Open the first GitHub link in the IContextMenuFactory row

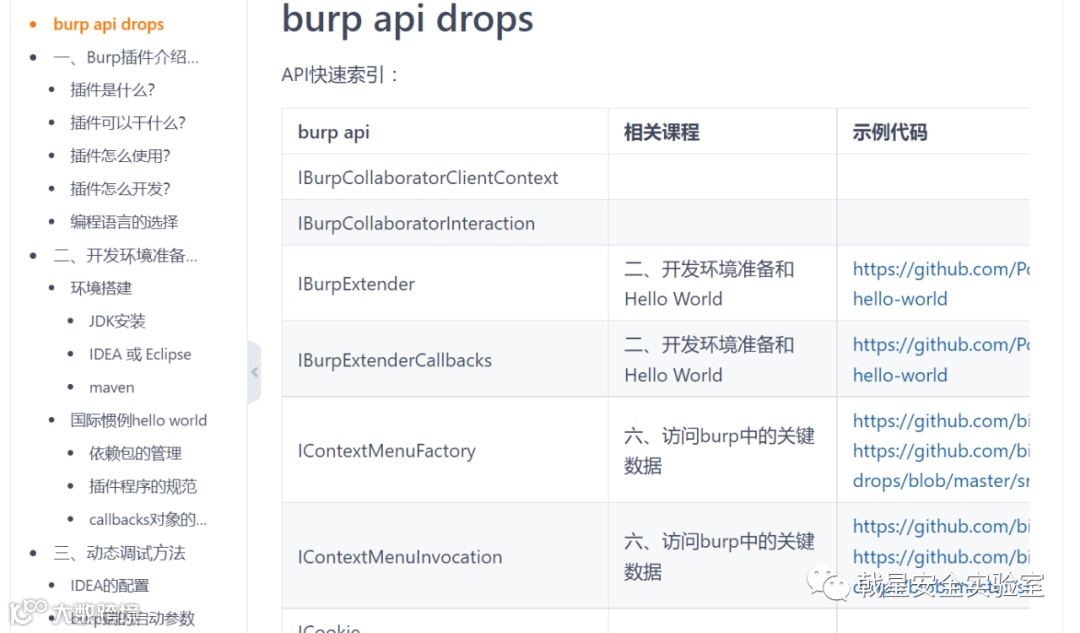tap(941, 421)
